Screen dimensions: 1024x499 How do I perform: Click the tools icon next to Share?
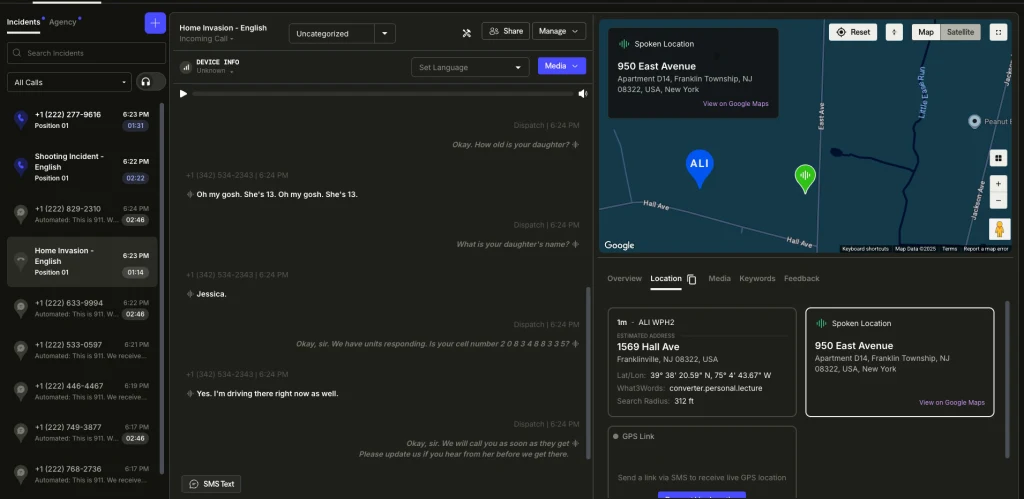(466, 32)
